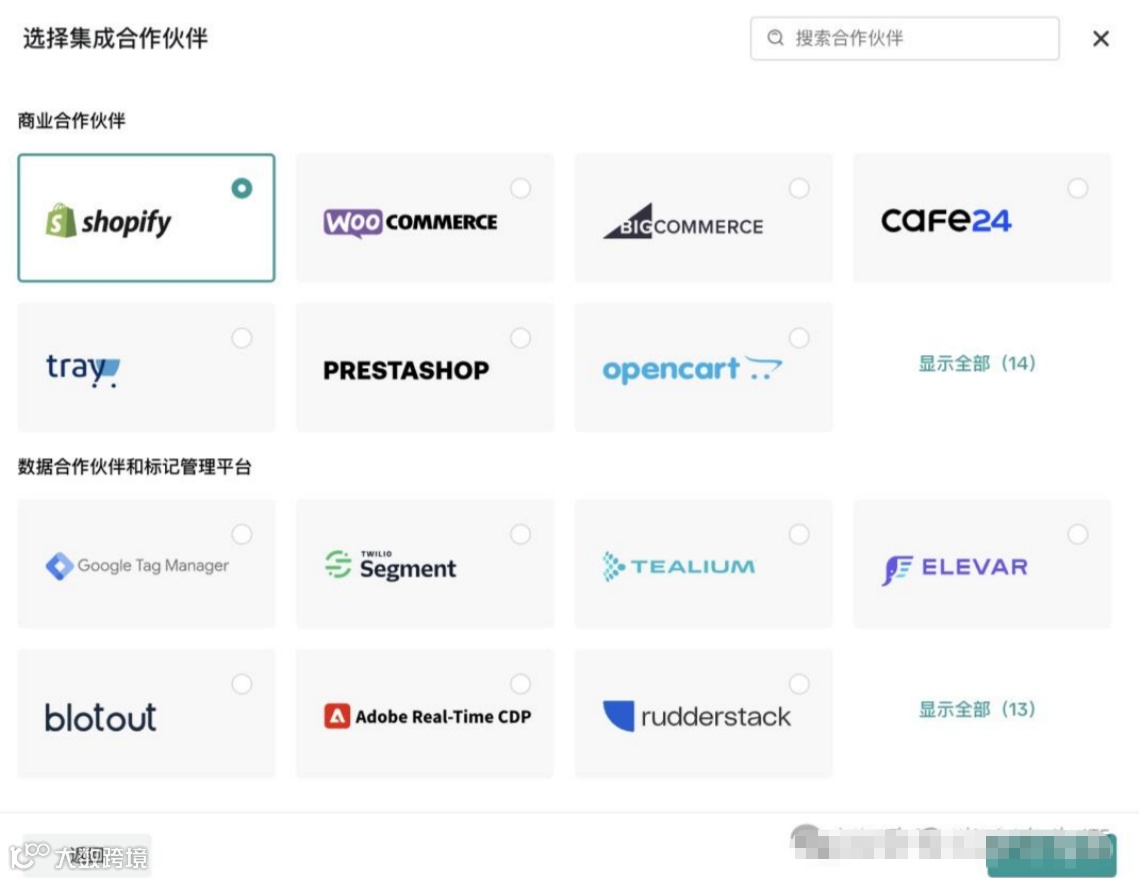Select the blotout partner card
1139x878 pixels.
click(x=147, y=713)
